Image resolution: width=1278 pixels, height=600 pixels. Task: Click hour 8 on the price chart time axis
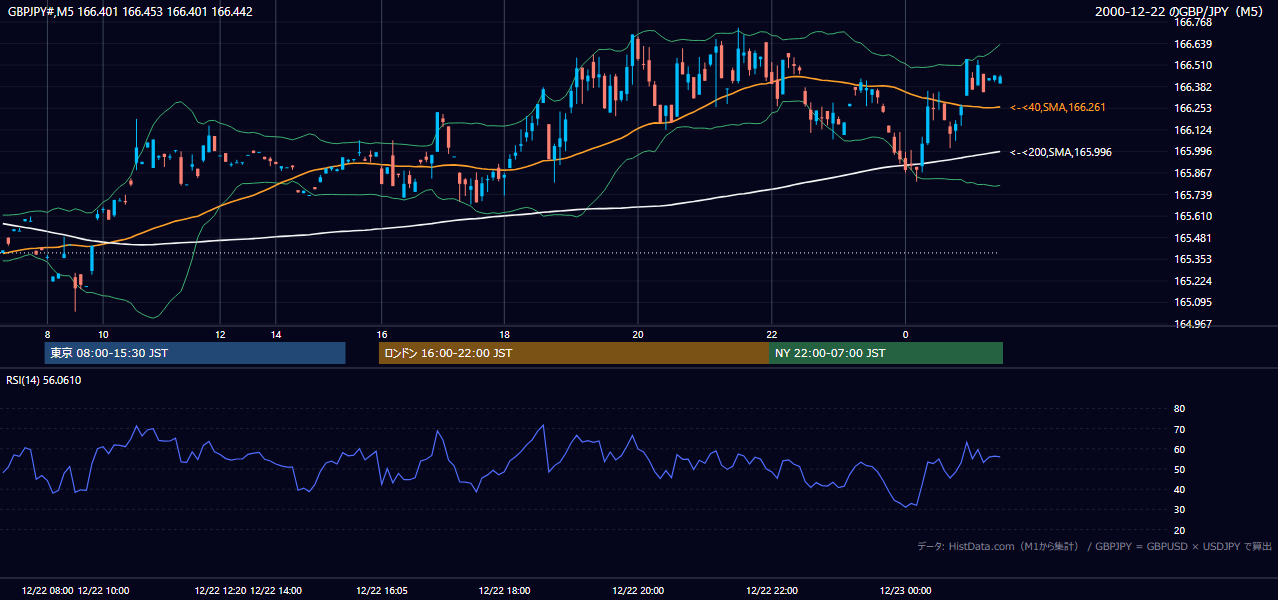coord(47,334)
